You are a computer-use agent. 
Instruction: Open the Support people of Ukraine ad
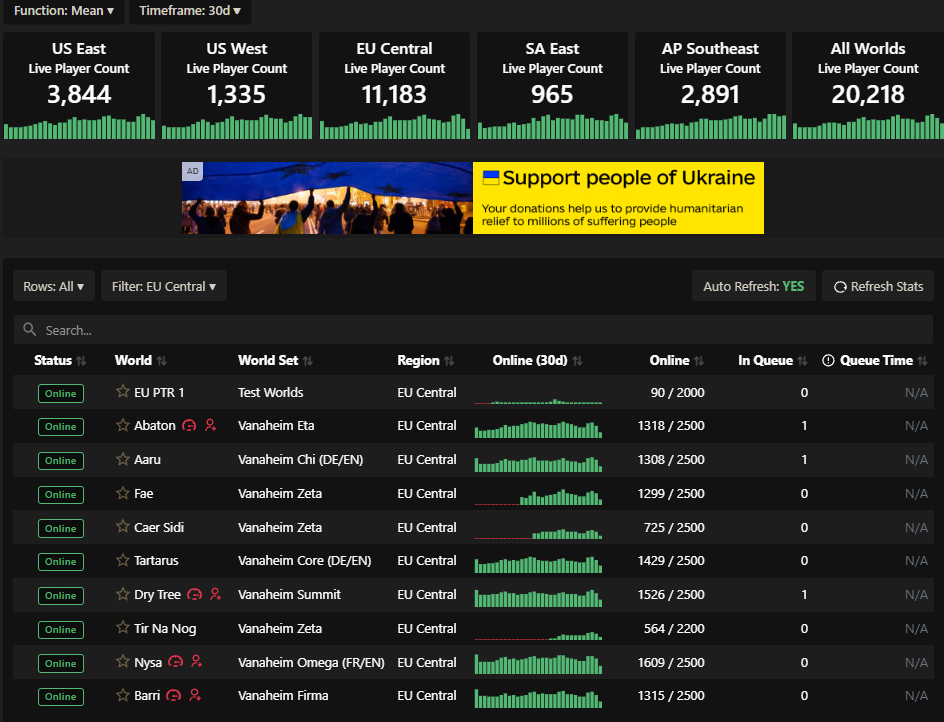coord(473,198)
